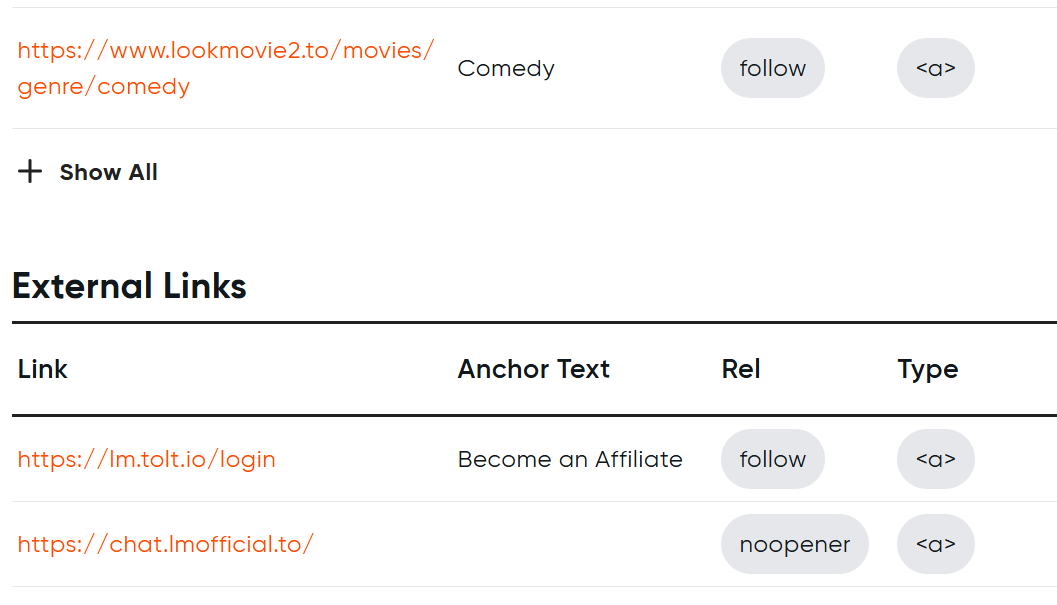The height and width of the screenshot is (605, 1057).
Task: Click the noopener rel tag
Action: pyautogui.click(x=795, y=544)
